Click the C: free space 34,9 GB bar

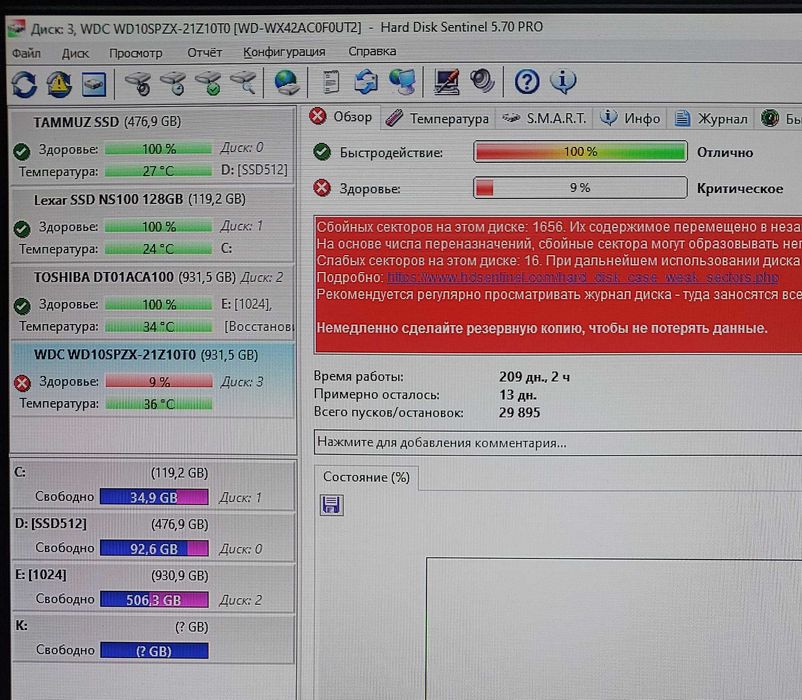[x=154, y=497]
